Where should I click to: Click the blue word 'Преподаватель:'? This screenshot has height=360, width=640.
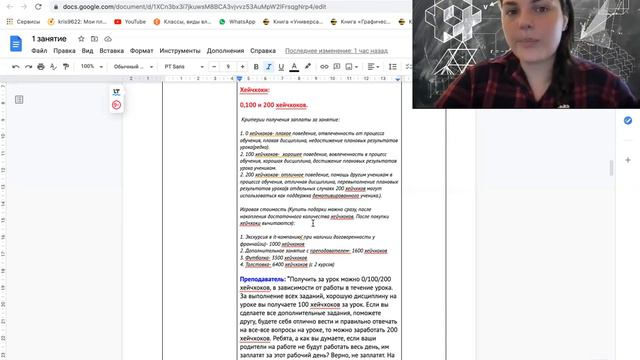pos(262,279)
